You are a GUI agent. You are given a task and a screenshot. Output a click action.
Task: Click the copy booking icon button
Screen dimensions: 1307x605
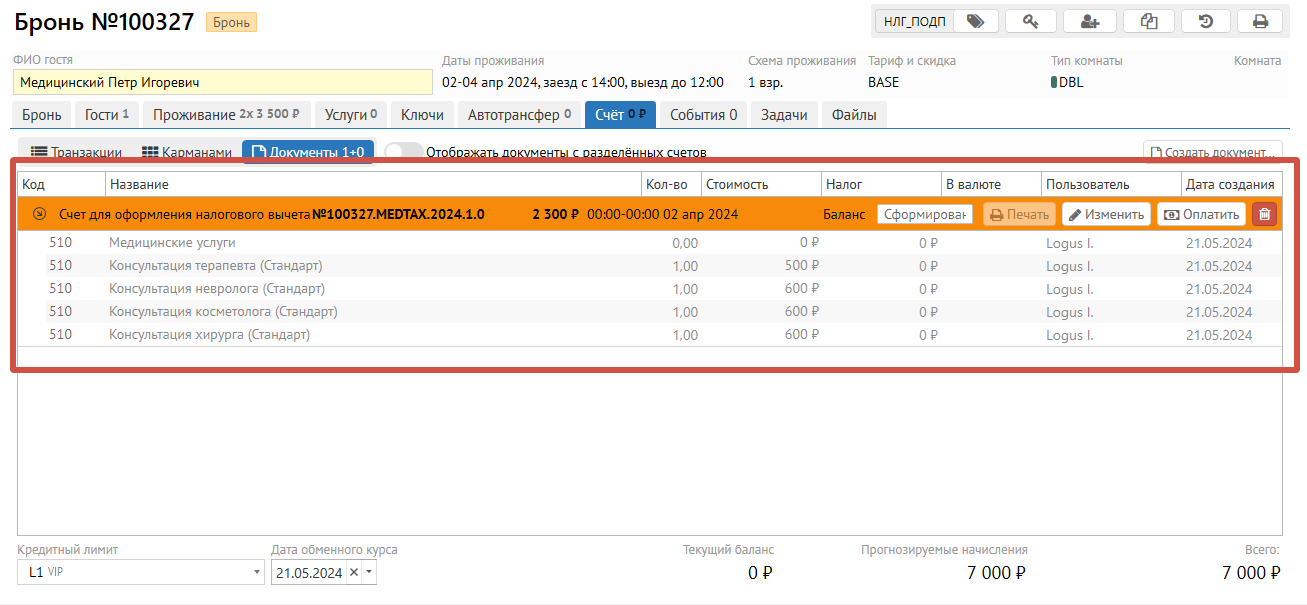(x=1148, y=21)
